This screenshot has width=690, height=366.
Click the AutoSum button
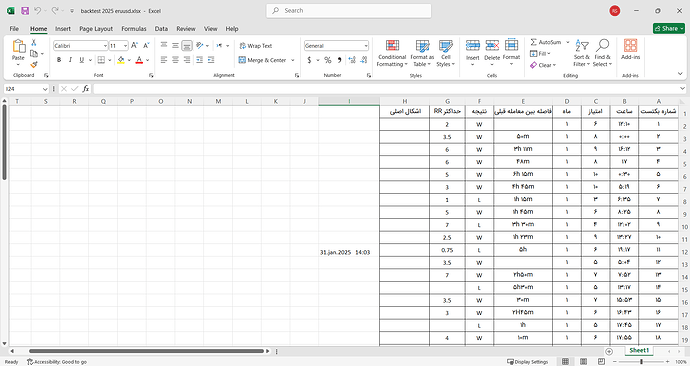coord(546,42)
